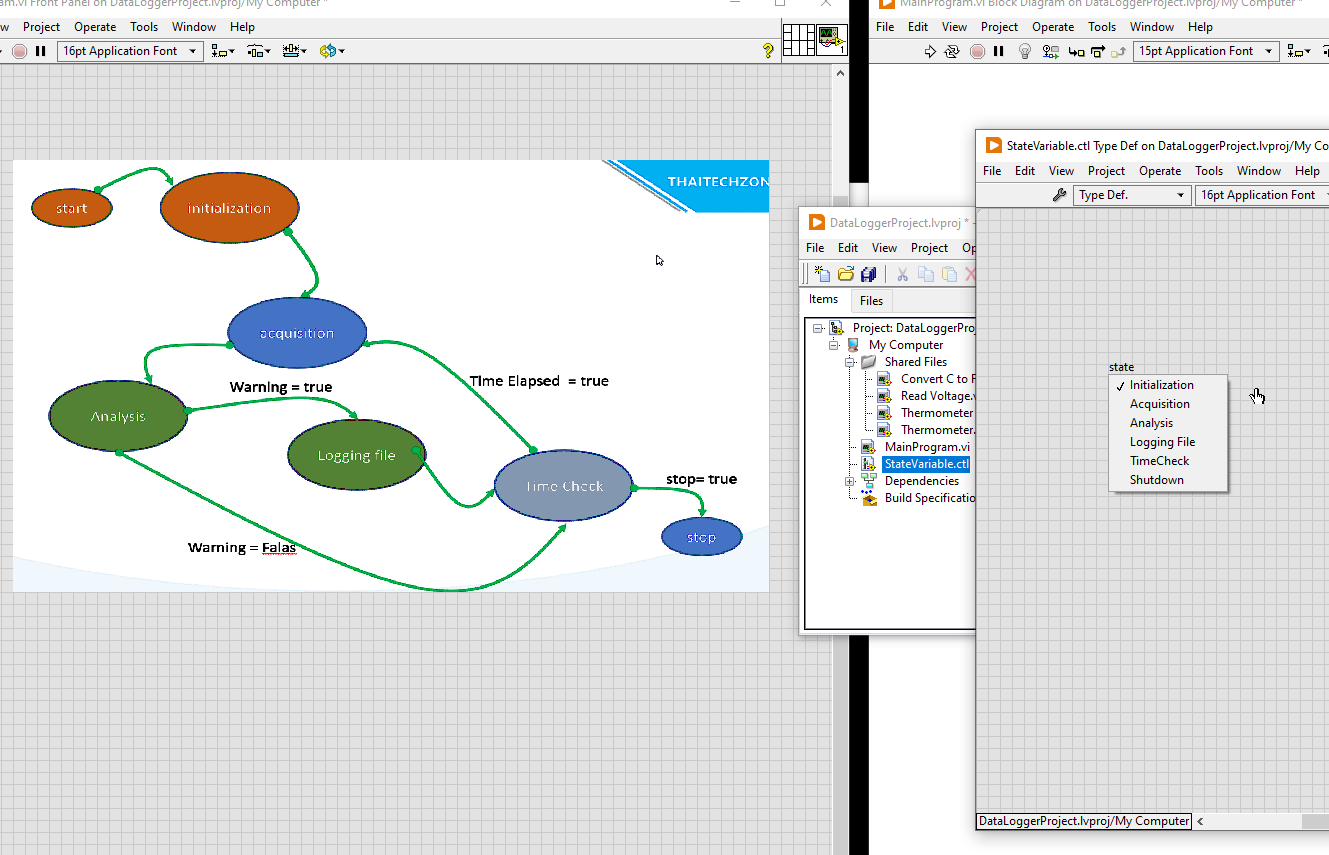Image resolution: width=1329 pixels, height=855 pixels.
Task: Click Abort Execution in Block Diagram toolbar
Action: pos(977,51)
